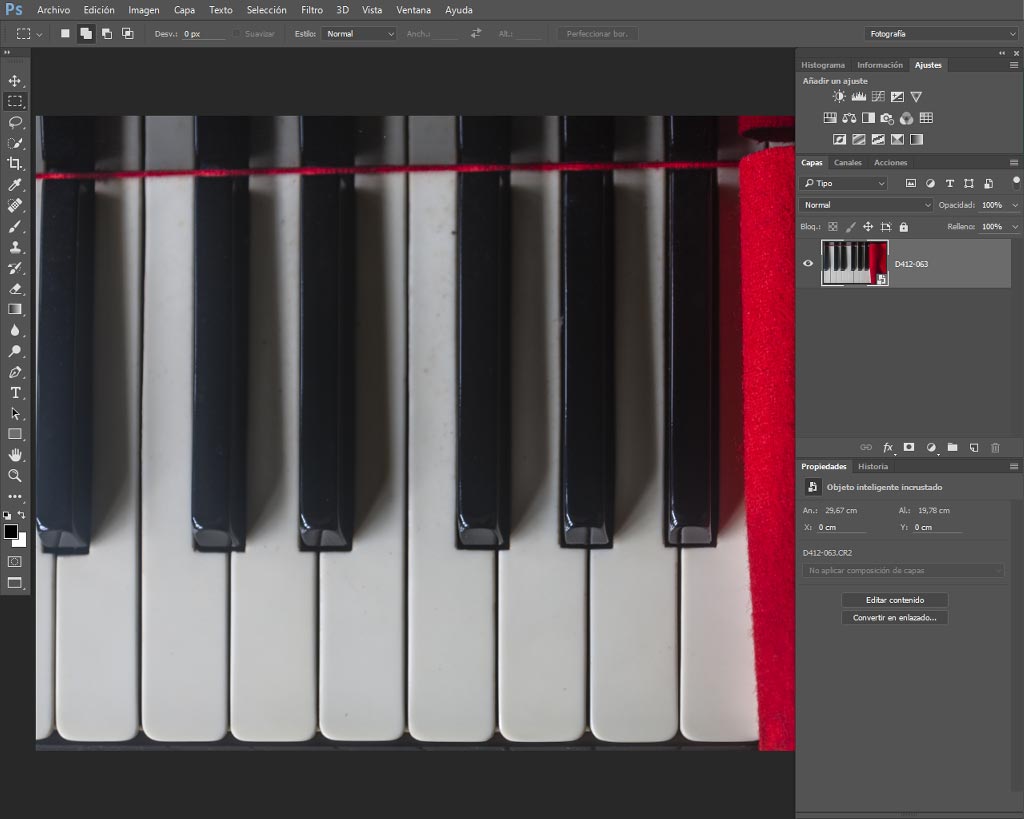Select the Eraser tool
Image resolution: width=1024 pixels, height=819 pixels.
pos(14,289)
